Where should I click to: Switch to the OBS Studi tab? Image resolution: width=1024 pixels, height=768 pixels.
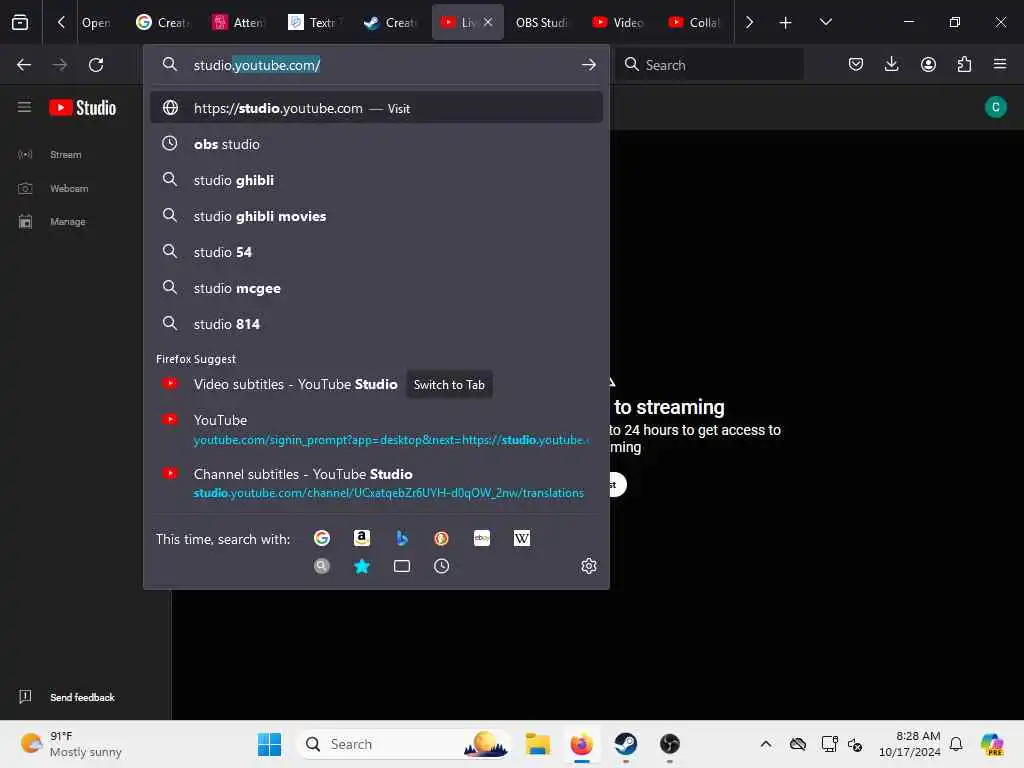(541, 22)
